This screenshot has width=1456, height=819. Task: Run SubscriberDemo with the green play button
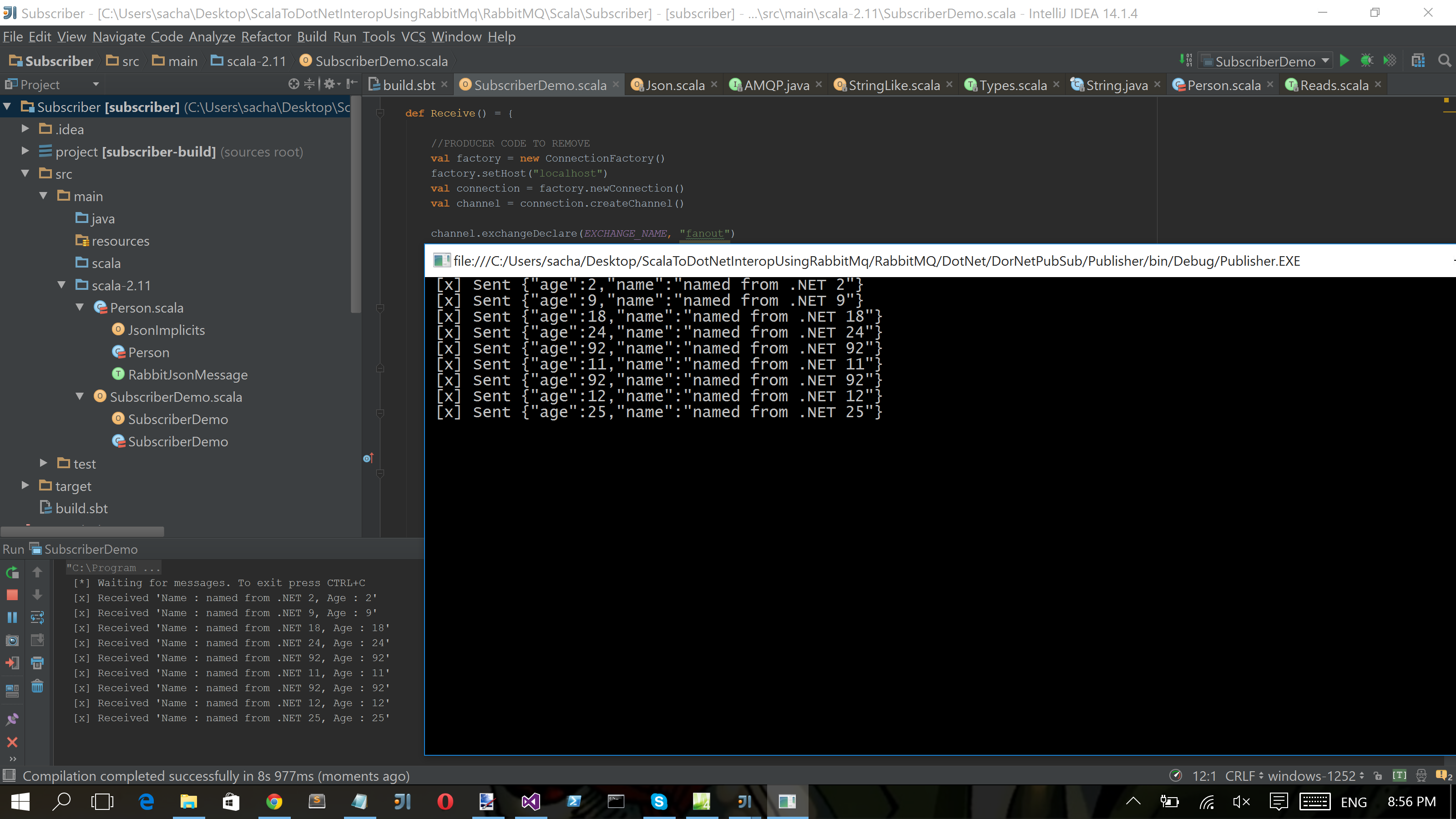click(1345, 61)
